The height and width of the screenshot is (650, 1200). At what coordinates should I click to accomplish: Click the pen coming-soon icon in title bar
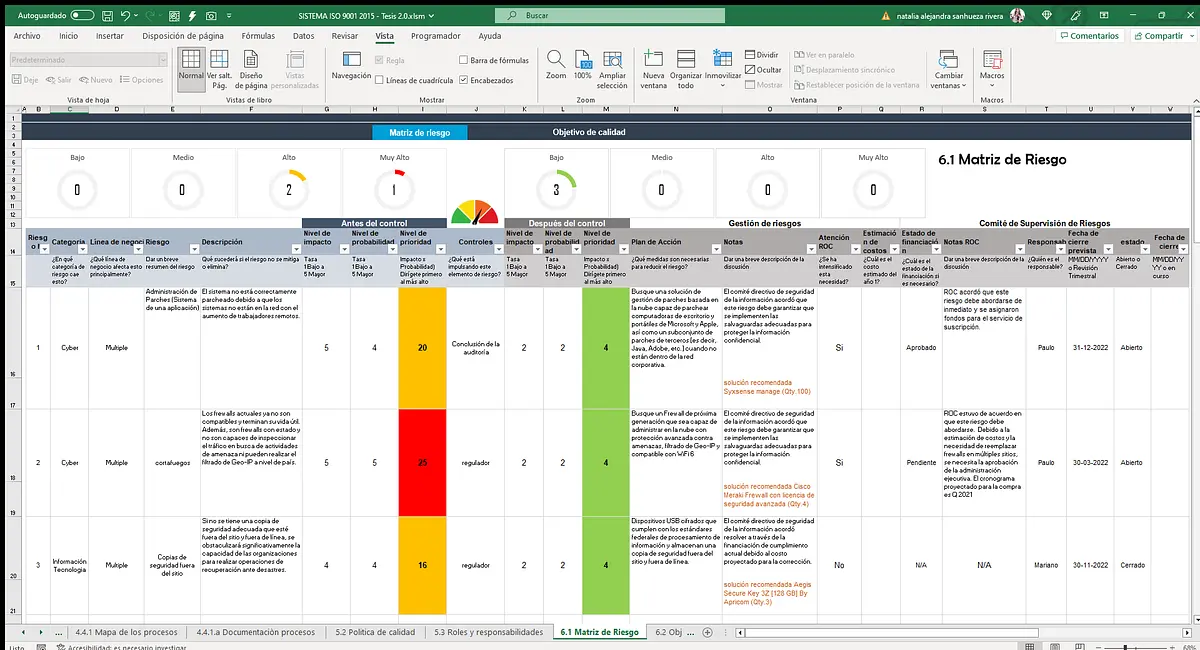coord(1076,16)
